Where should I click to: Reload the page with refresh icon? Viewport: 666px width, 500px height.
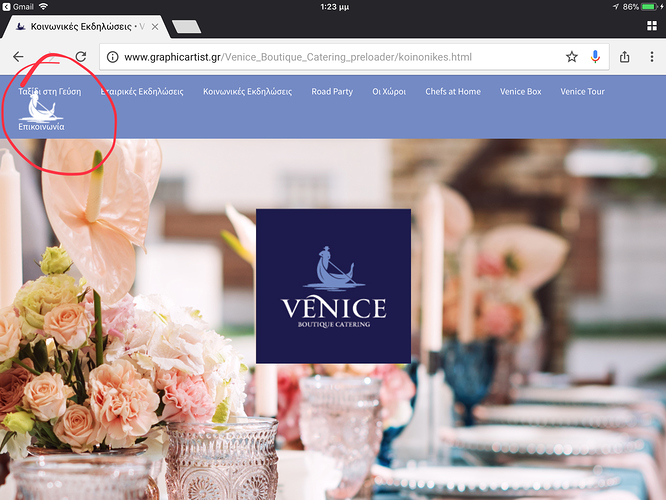coord(81,57)
